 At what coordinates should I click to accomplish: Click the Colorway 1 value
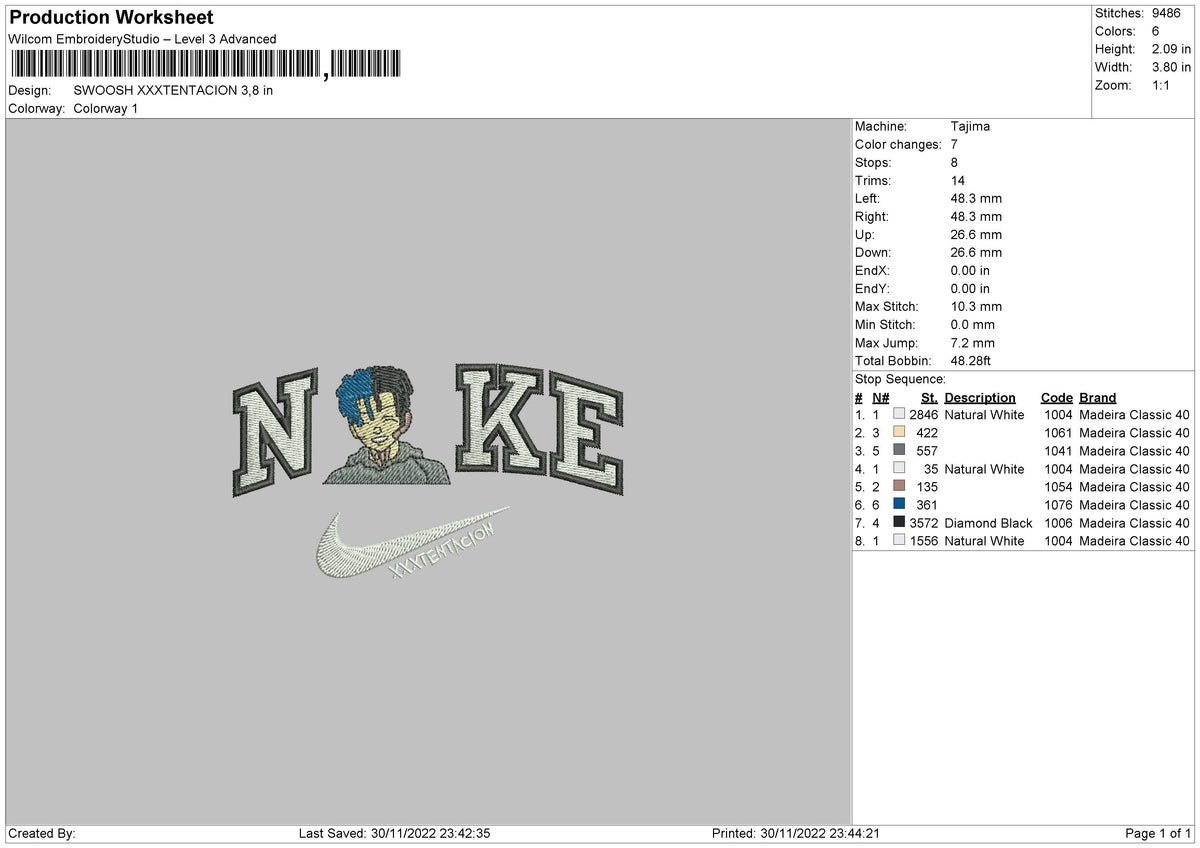point(105,109)
